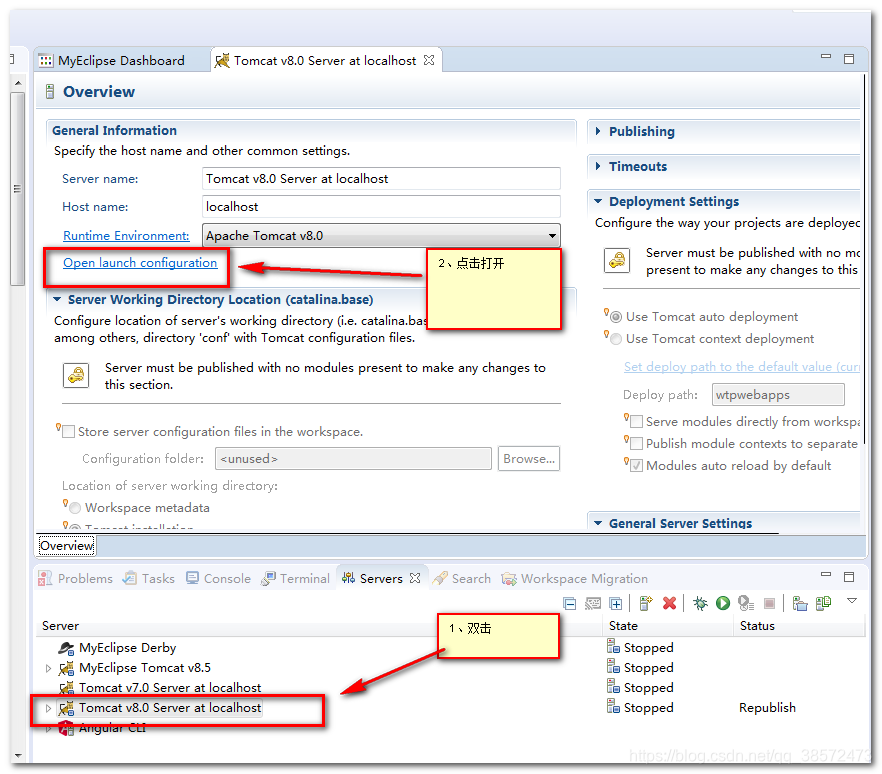The height and width of the screenshot is (774, 882).
Task: Expand all servers in Servers view
Action: (x=616, y=604)
